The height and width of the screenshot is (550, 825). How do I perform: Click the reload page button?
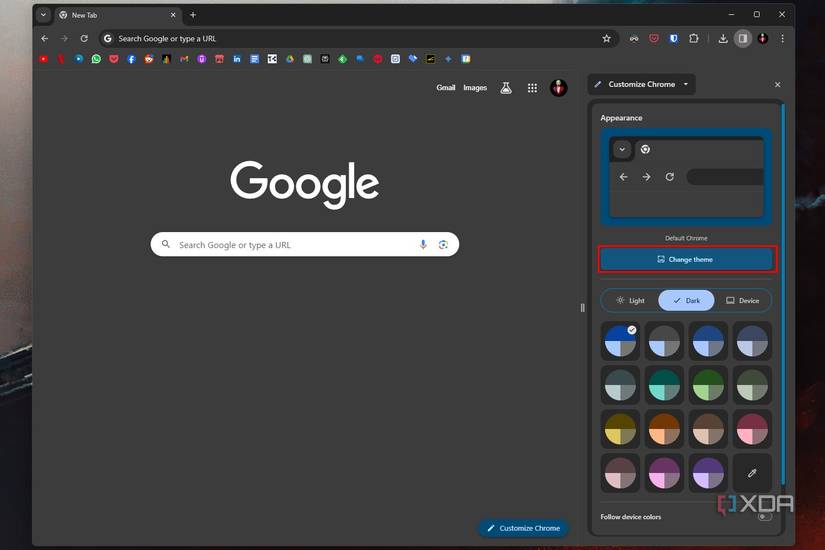84,39
